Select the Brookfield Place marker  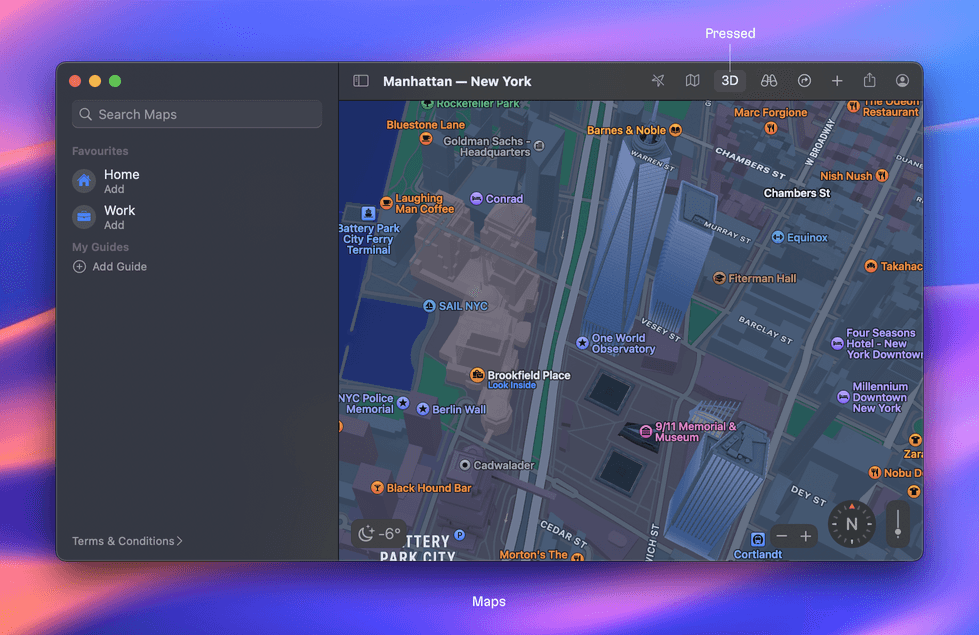[x=477, y=375]
